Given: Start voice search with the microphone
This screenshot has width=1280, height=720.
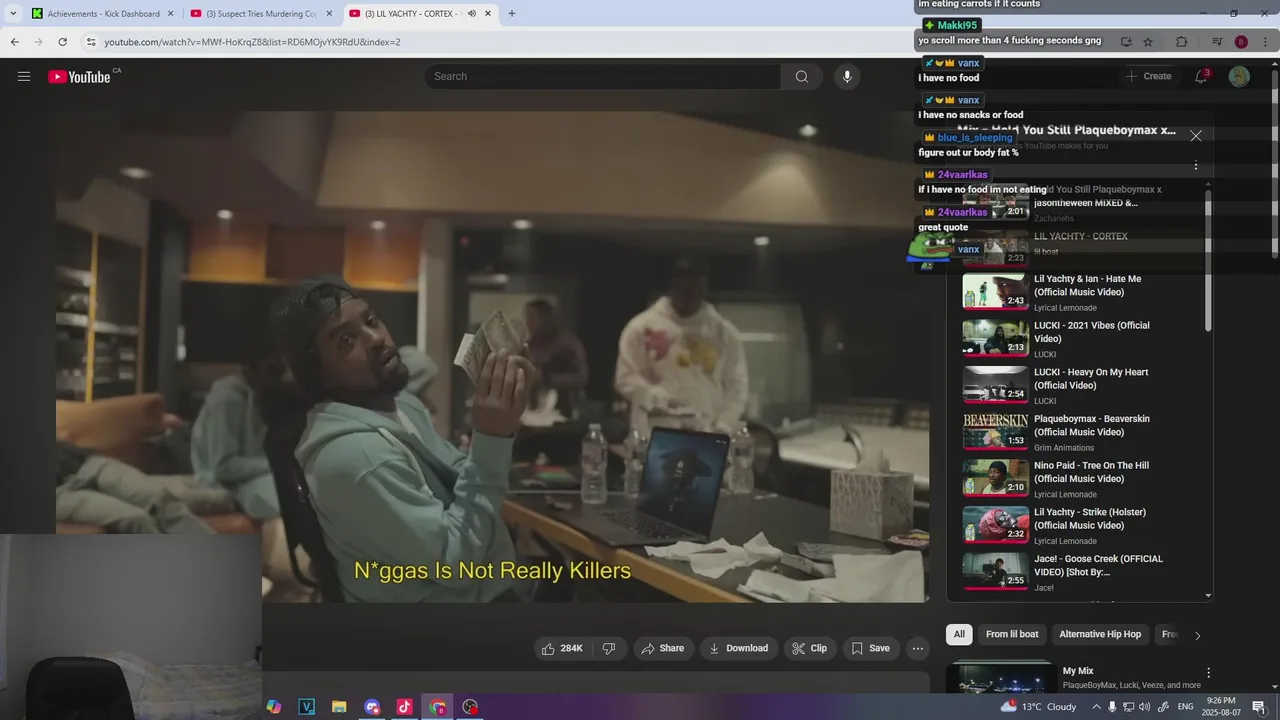Looking at the screenshot, I should coord(847,76).
